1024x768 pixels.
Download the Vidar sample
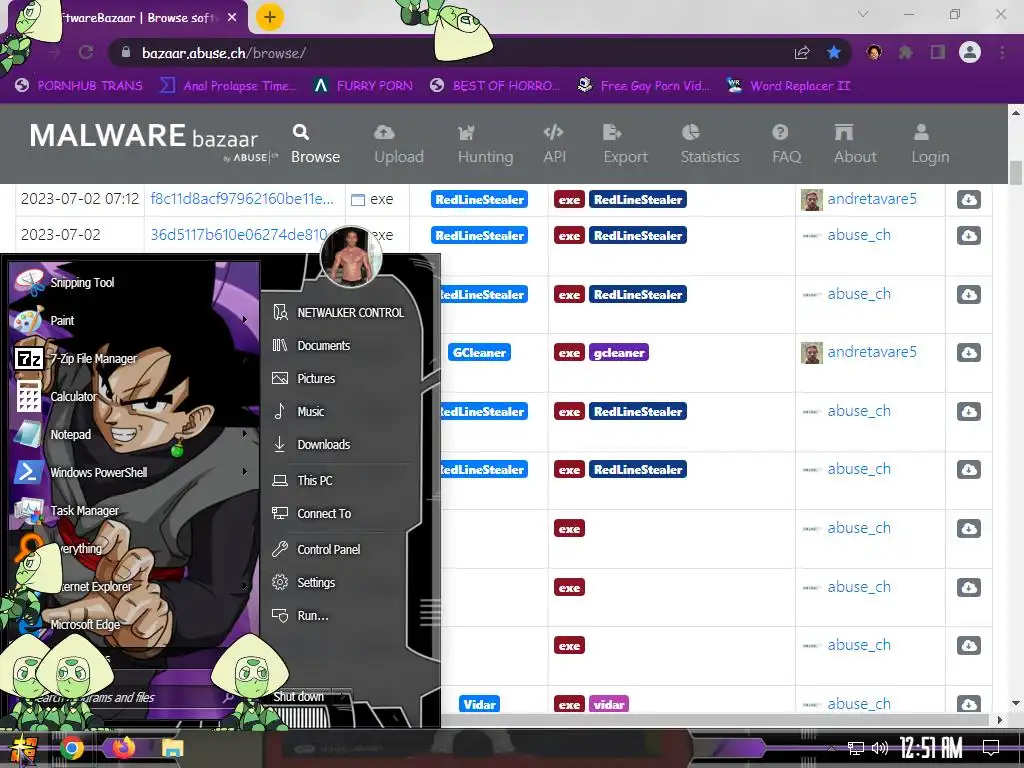968,704
